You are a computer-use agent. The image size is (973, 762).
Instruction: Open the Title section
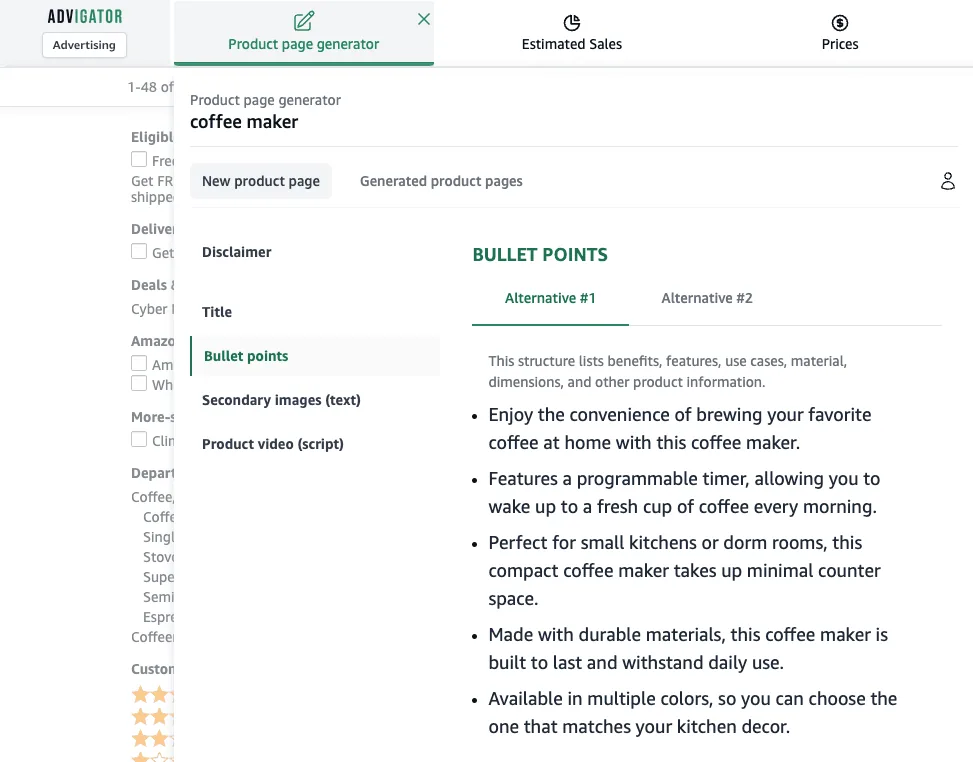tap(217, 312)
